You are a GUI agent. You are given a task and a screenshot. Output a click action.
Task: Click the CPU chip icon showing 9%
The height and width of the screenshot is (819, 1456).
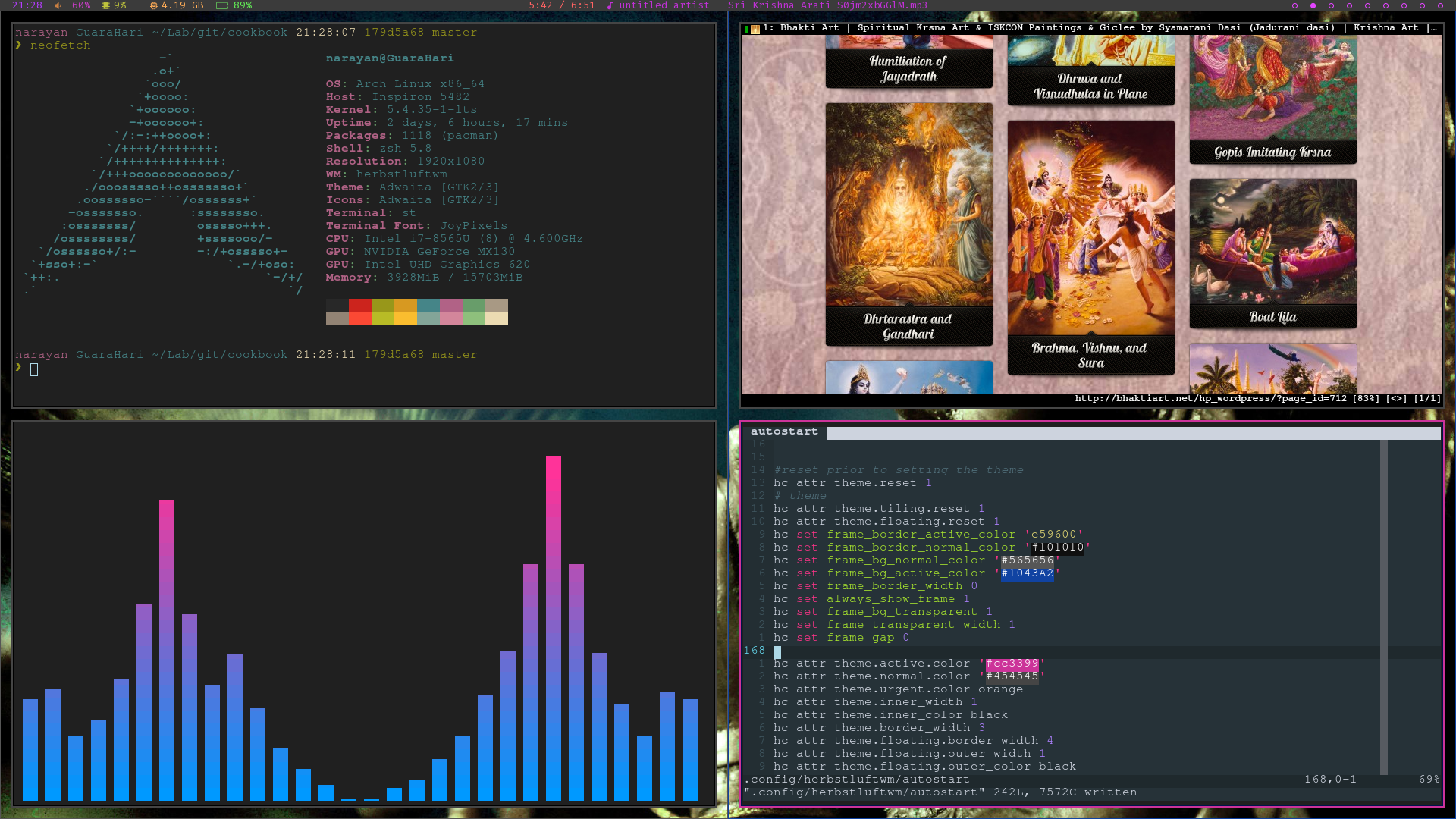106,5
